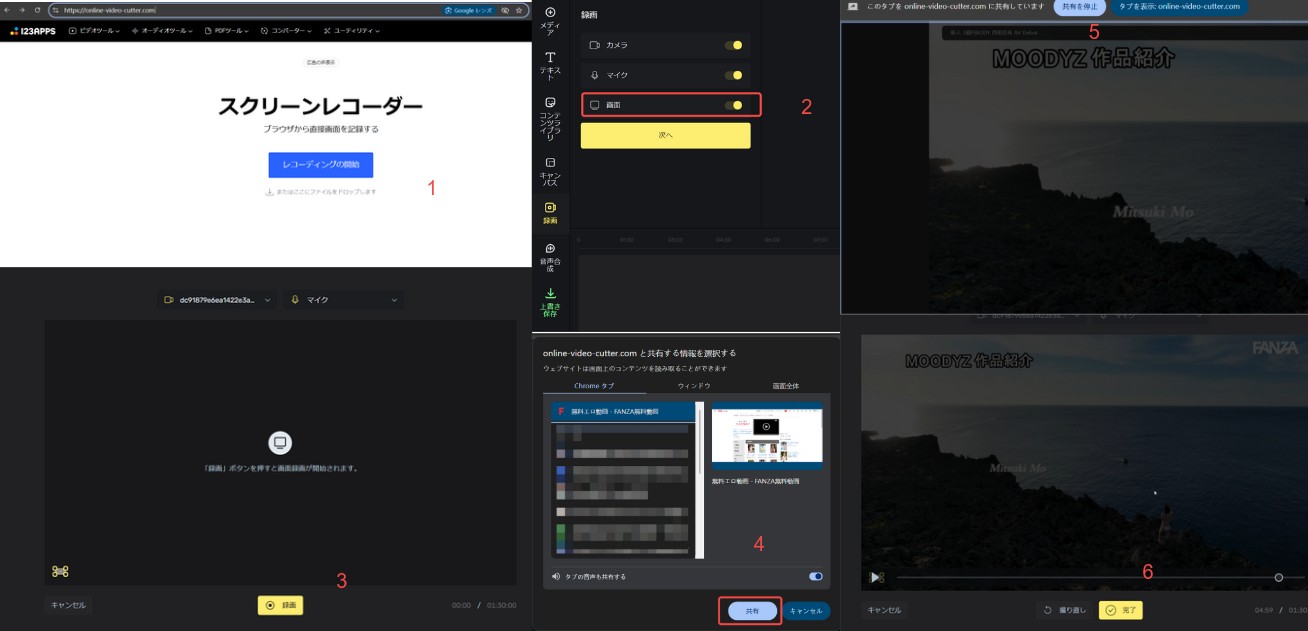
Task: Expand the ユーティリティ menu
Action: (x=350, y=31)
